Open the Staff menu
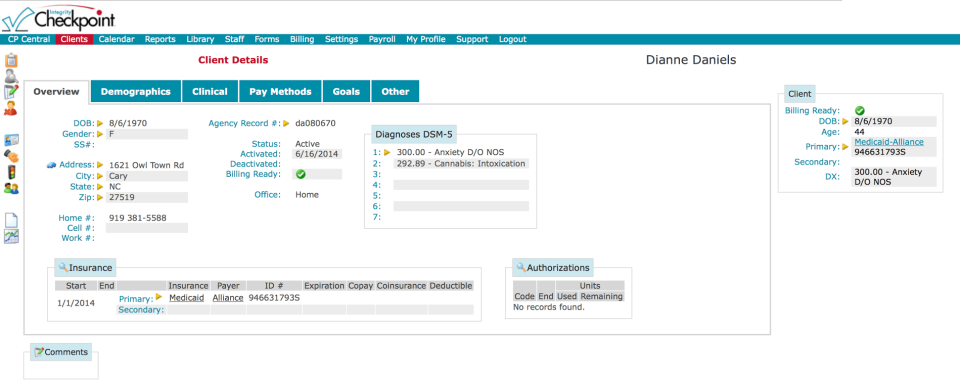This screenshot has width=960, height=385. coord(234,39)
